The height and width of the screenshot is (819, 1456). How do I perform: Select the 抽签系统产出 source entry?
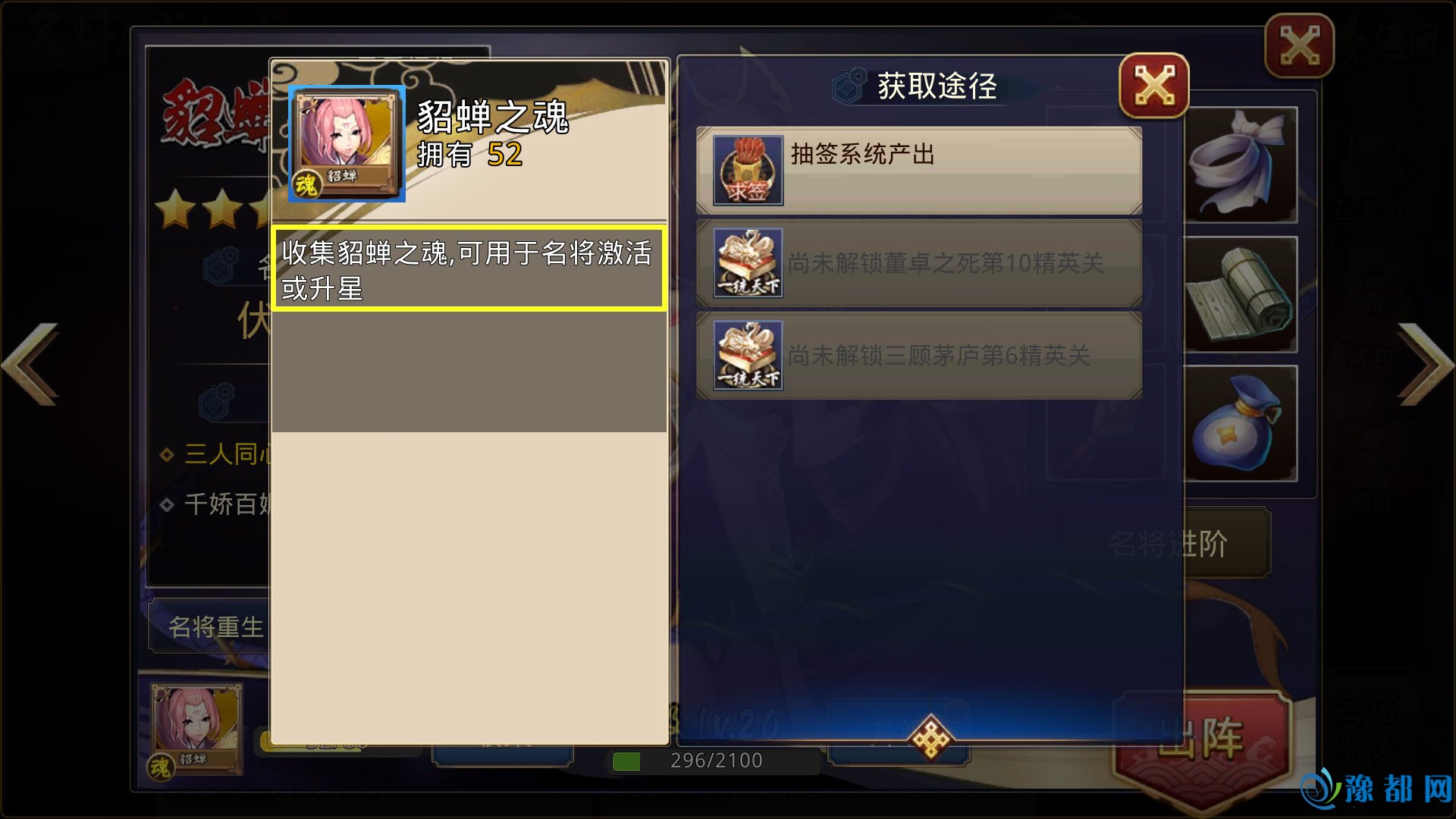pyautogui.click(x=919, y=171)
